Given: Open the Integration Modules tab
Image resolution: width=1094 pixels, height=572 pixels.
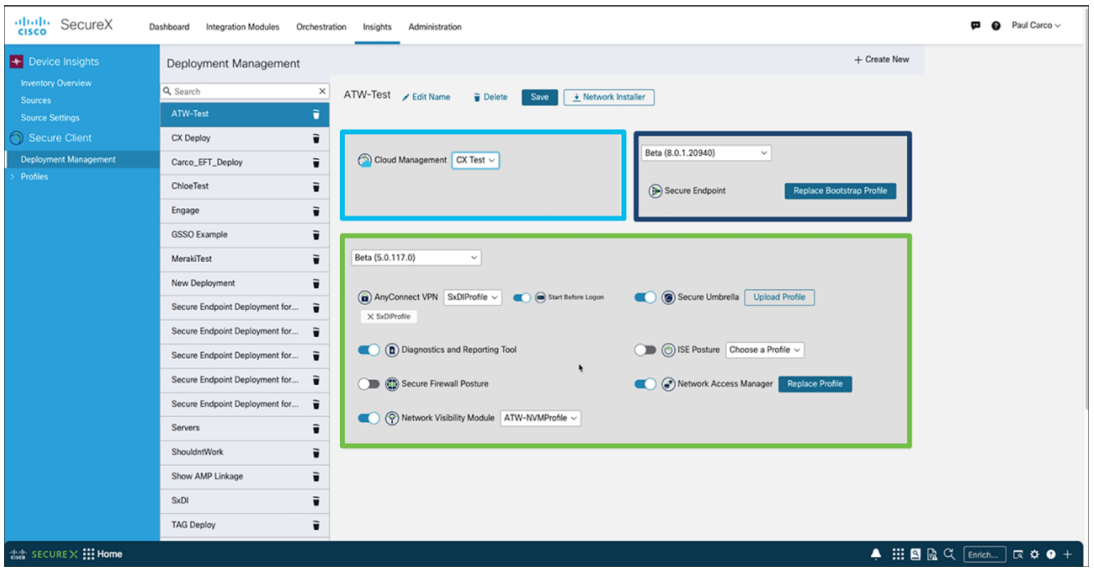Looking at the screenshot, I should [242, 27].
